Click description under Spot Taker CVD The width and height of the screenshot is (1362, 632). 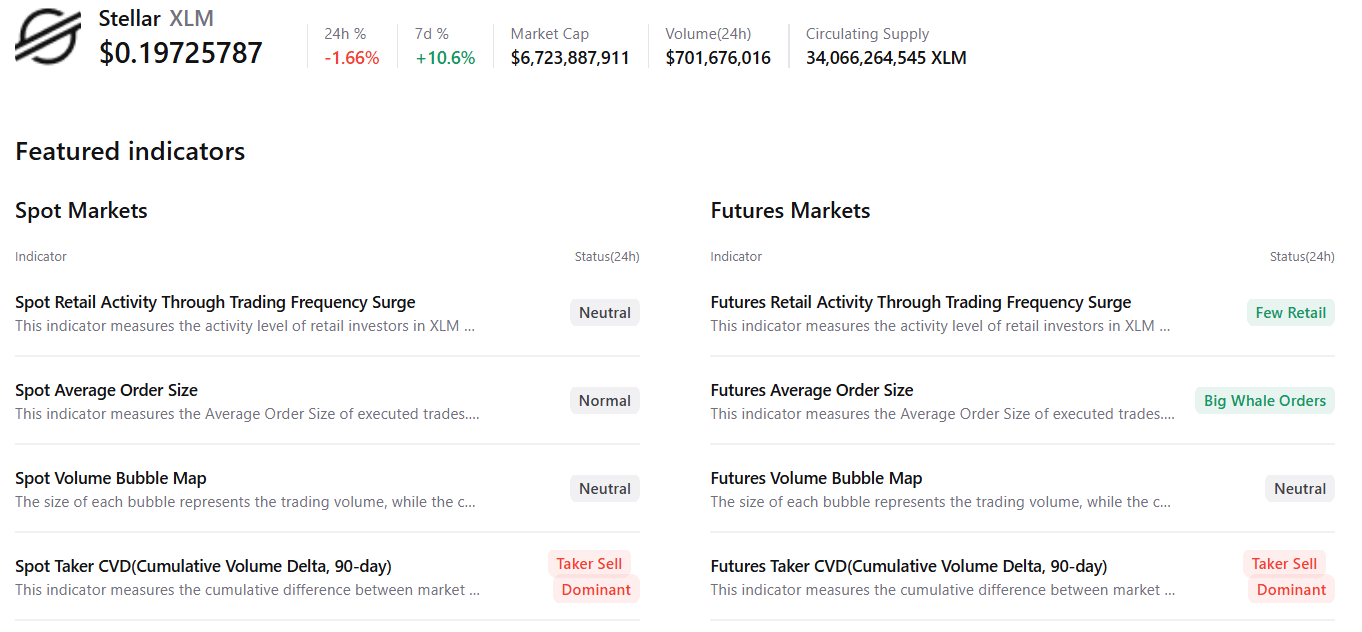247,590
